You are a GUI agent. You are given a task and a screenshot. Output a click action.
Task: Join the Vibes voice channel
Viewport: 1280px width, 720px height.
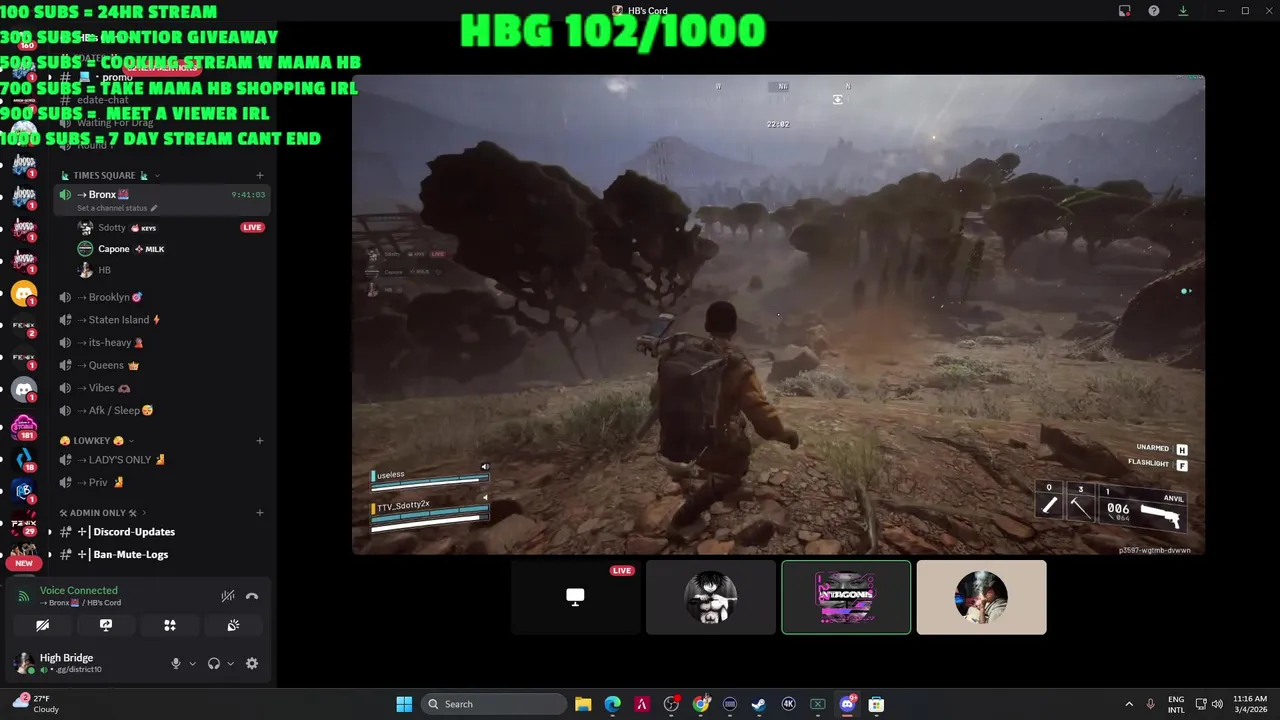coord(161,388)
